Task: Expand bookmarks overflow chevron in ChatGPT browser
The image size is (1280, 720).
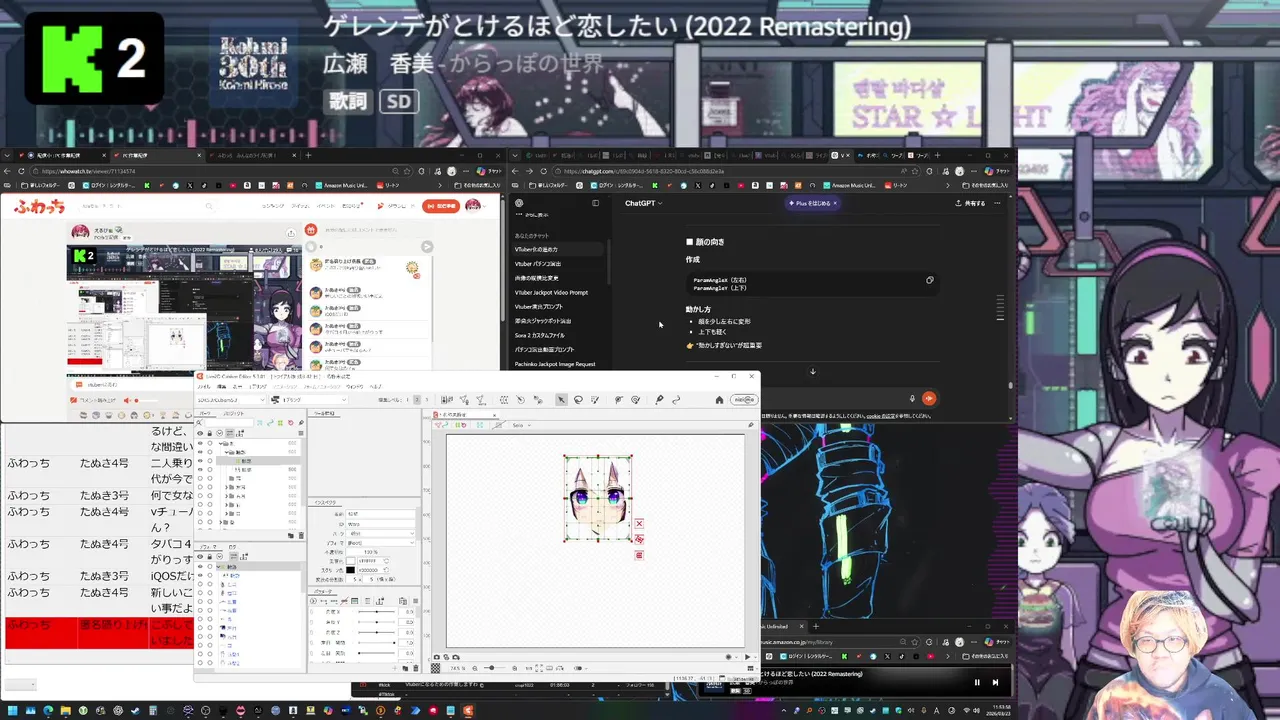Action: [948, 185]
